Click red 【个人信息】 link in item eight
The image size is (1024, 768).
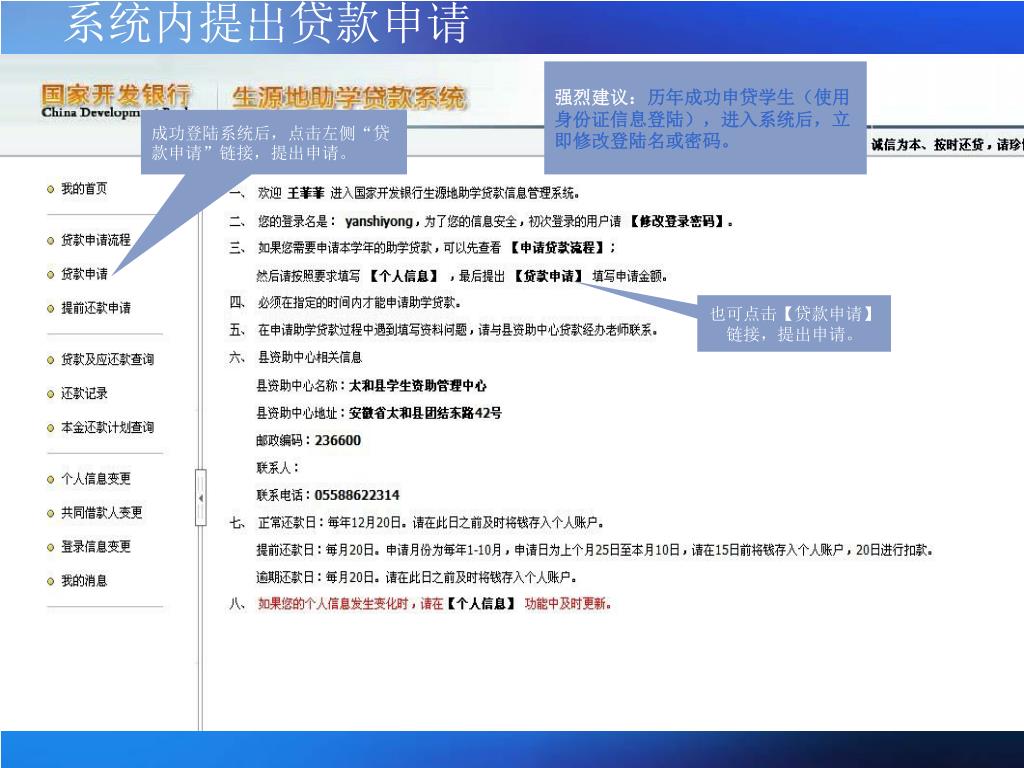coord(481,603)
